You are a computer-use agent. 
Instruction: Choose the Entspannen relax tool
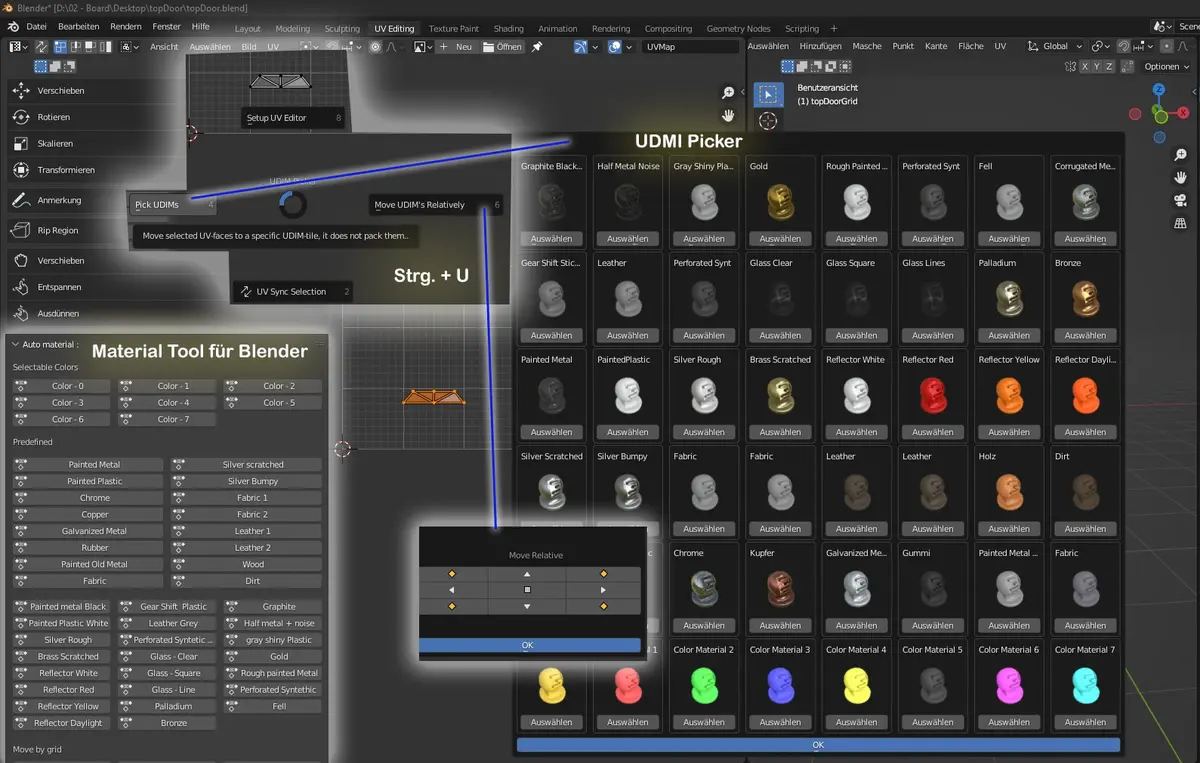pos(59,287)
